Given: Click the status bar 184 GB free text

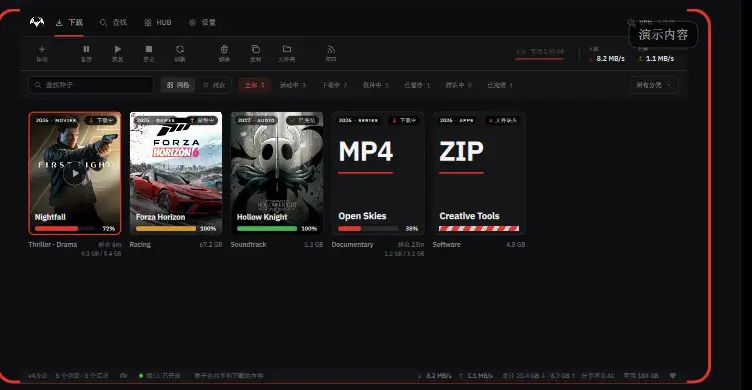Looking at the screenshot, I should pyautogui.click(x=641, y=376).
